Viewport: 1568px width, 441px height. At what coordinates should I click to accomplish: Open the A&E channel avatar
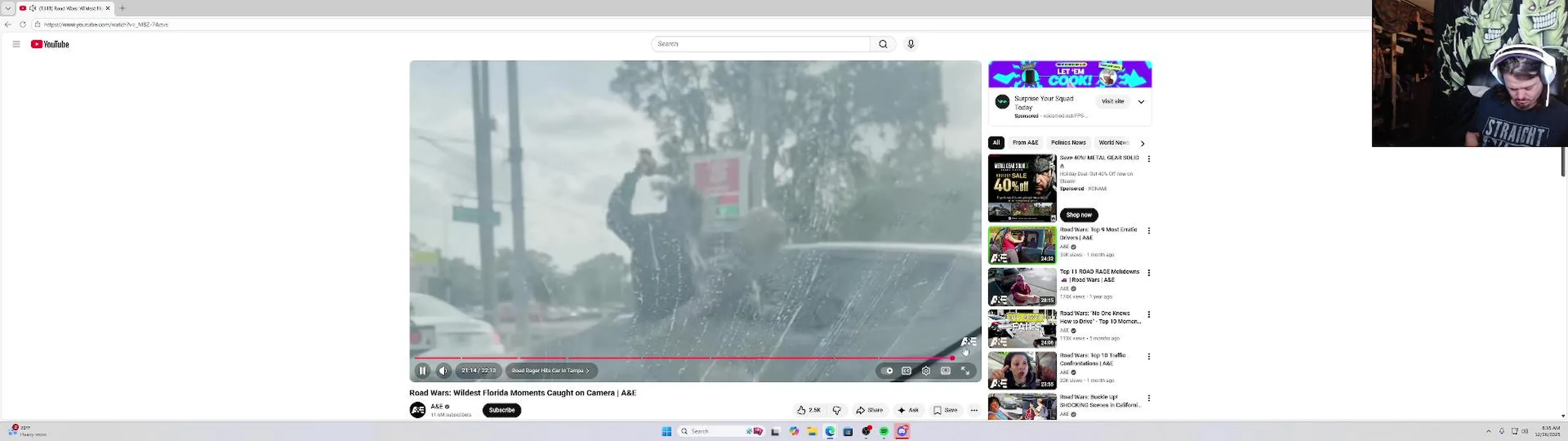click(x=418, y=410)
